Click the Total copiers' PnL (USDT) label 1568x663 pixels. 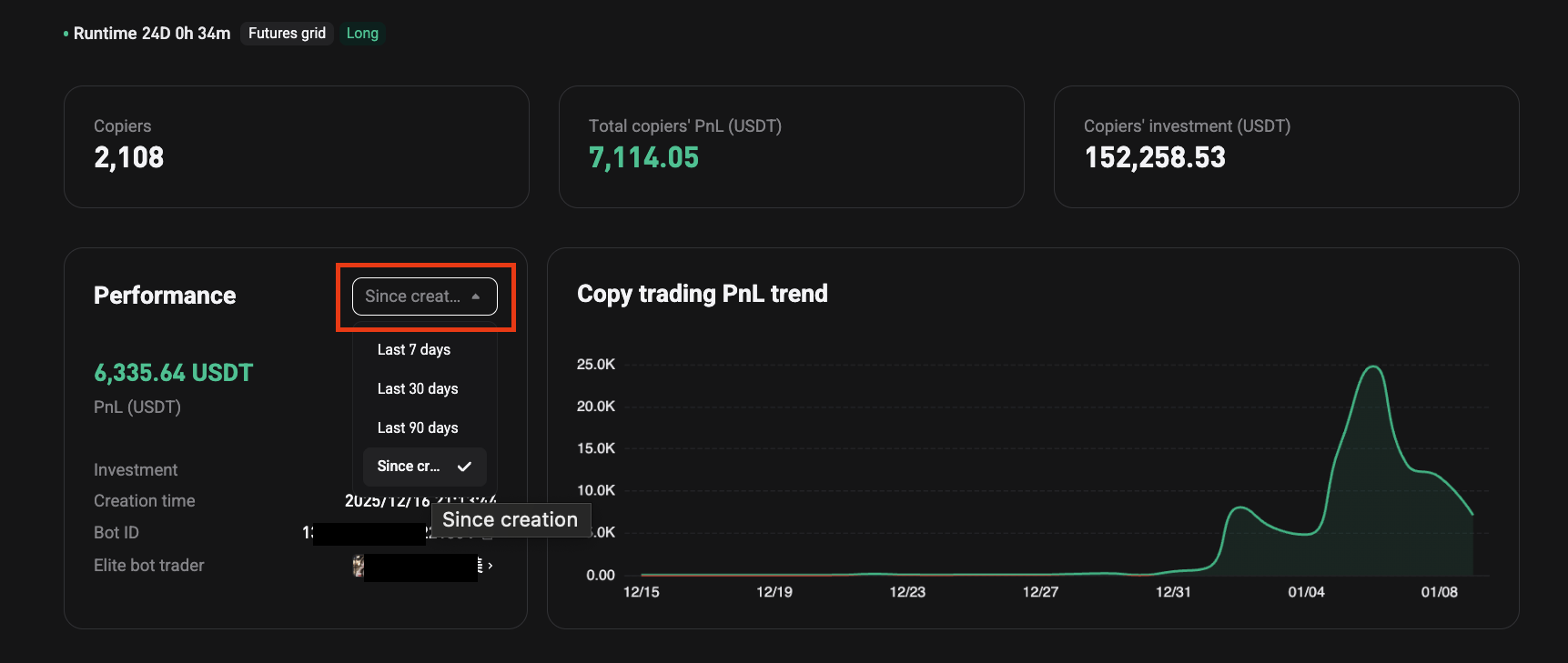(x=685, y=126)
